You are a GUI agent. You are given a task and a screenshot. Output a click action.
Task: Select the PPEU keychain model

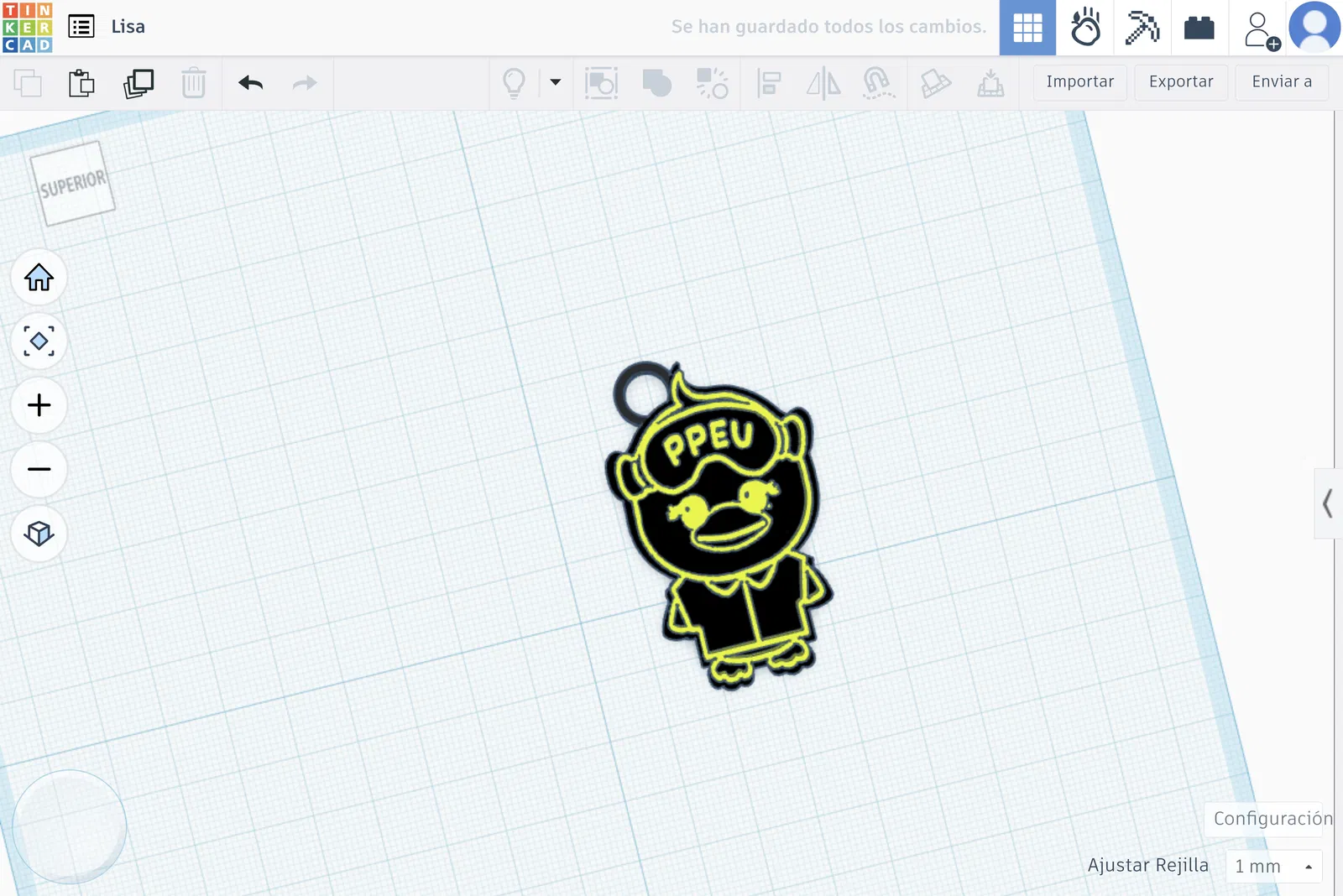(719, 527)
